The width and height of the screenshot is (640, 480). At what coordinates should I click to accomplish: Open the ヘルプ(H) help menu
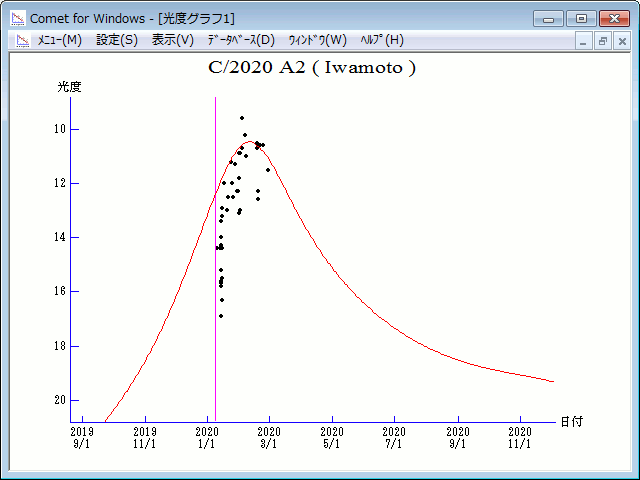click(382, 40)
